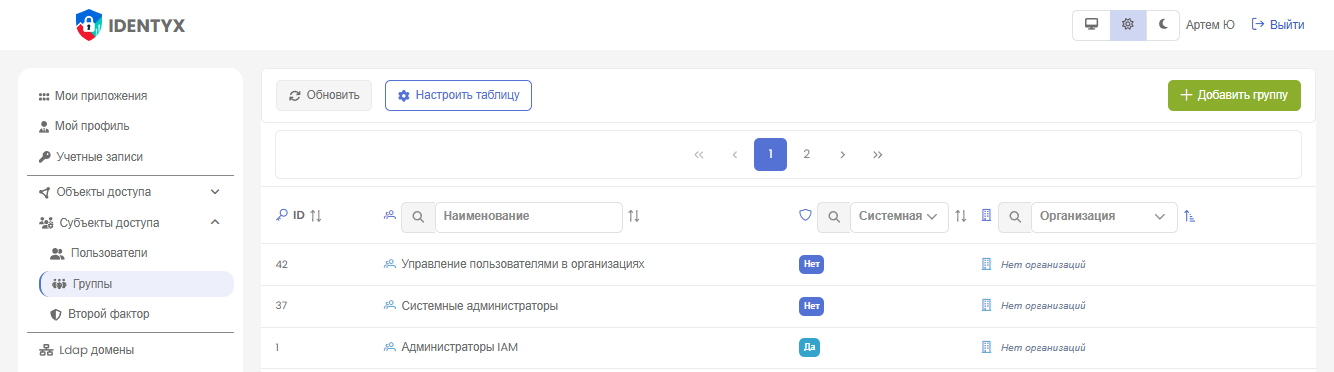Click the ID column key icon

(x=282, y=215)
